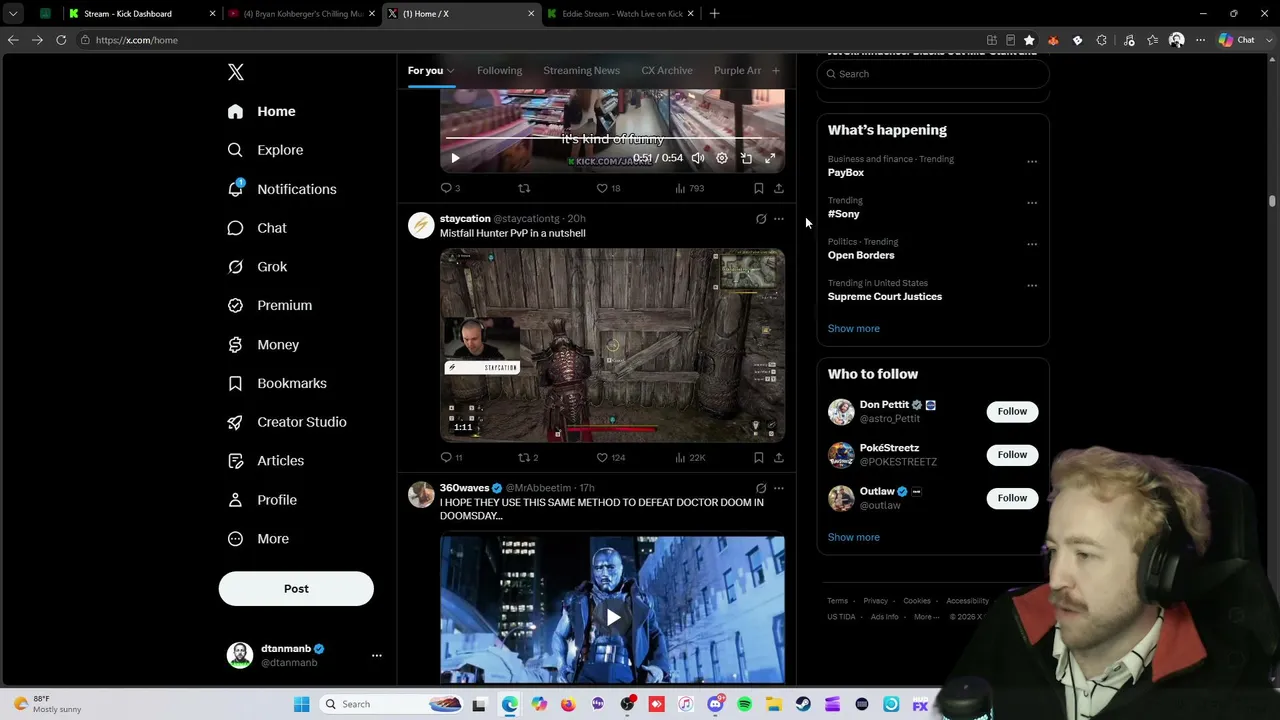Like the supermarket video post
Image resolution: width=1280 pixels, height=720 pixels.
[608, 188]
